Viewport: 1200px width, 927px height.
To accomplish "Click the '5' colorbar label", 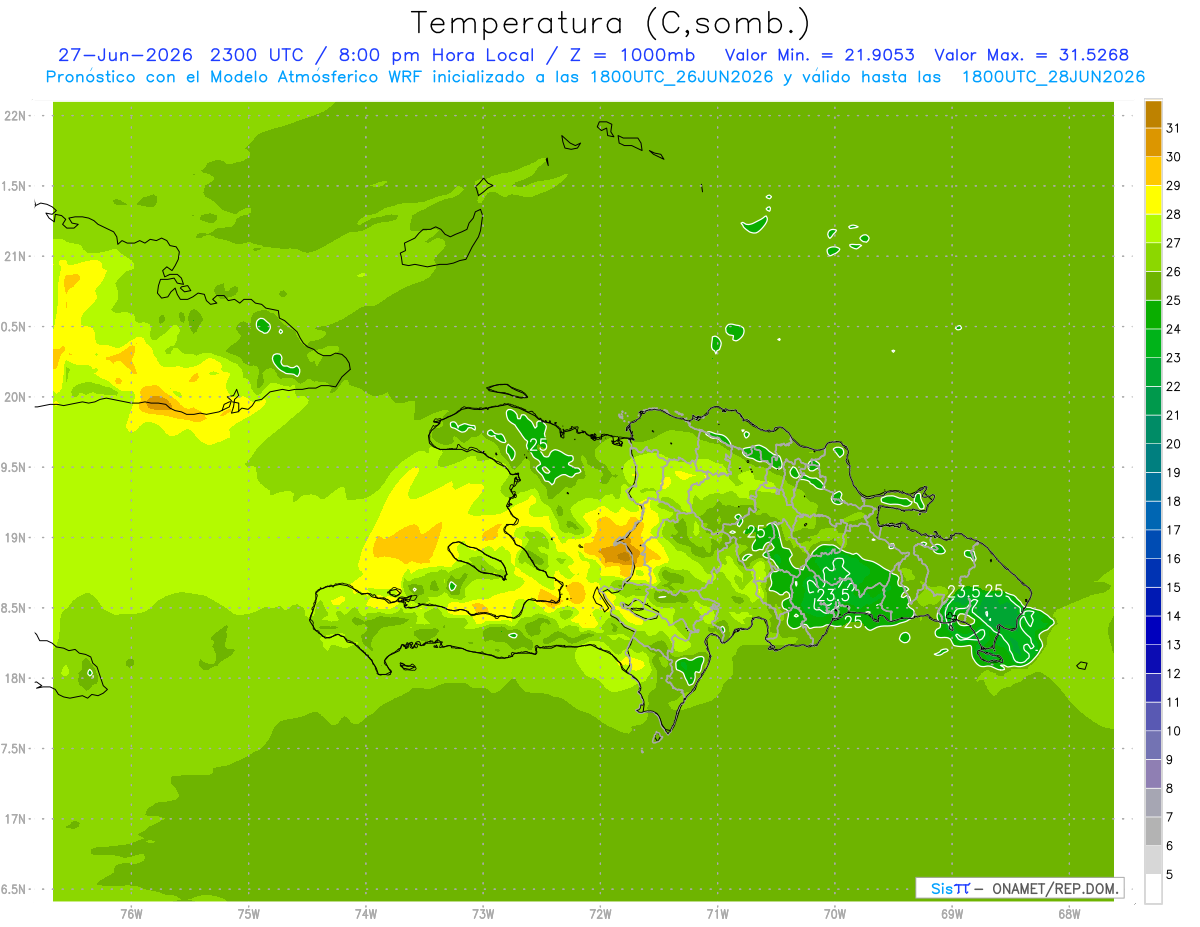I will [x=1170, y=875].
